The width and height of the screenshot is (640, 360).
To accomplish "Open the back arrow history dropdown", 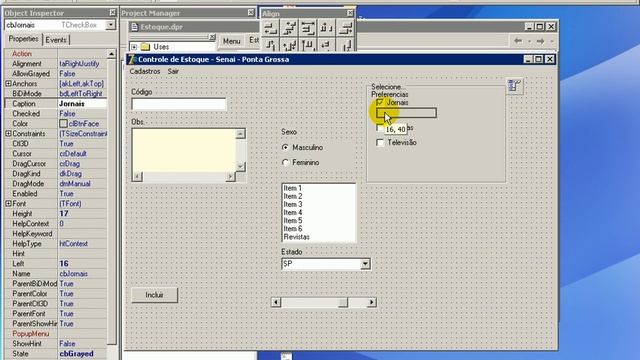I will click(529, 41).
